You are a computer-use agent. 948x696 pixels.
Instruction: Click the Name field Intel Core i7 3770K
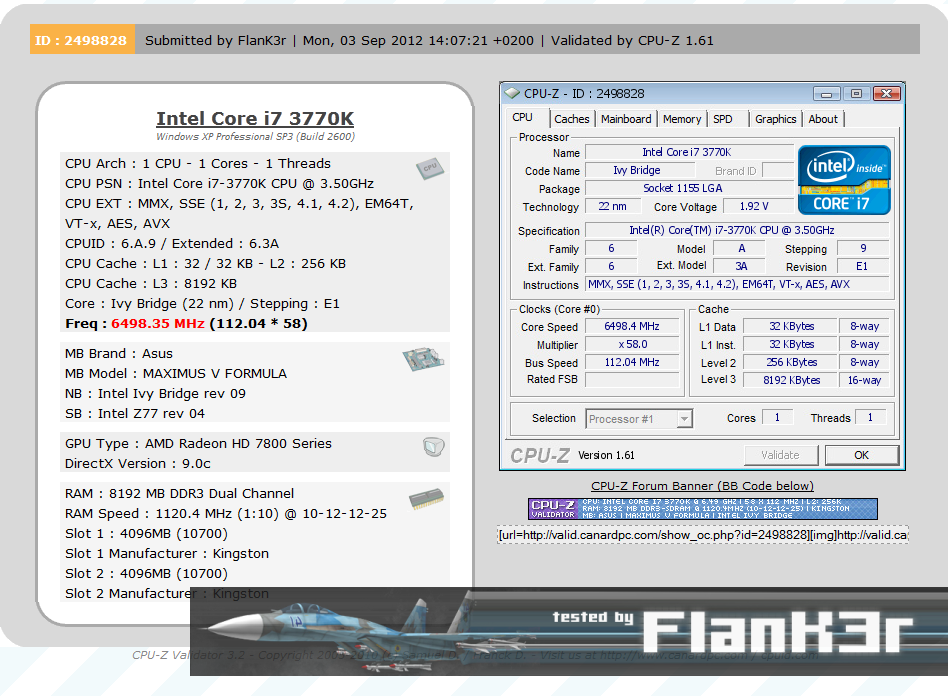pyautogui.click(x=689, y=152)
